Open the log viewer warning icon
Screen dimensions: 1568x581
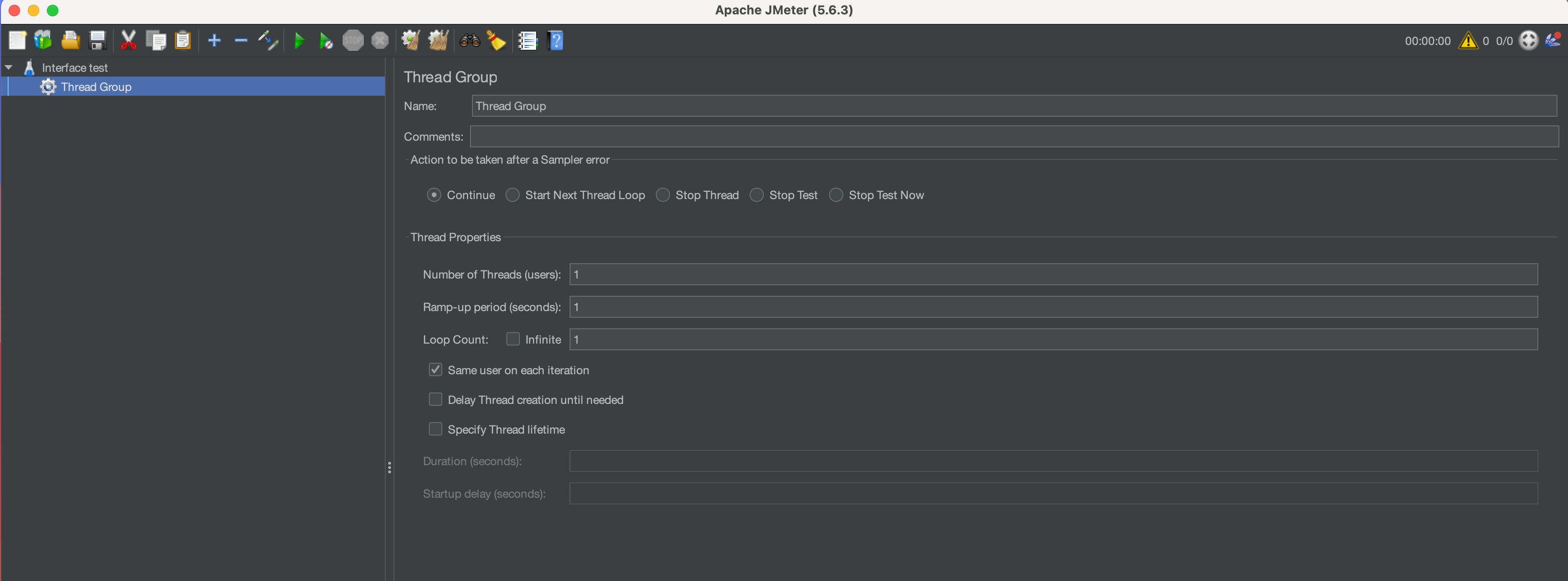[x=1468, y=41]
